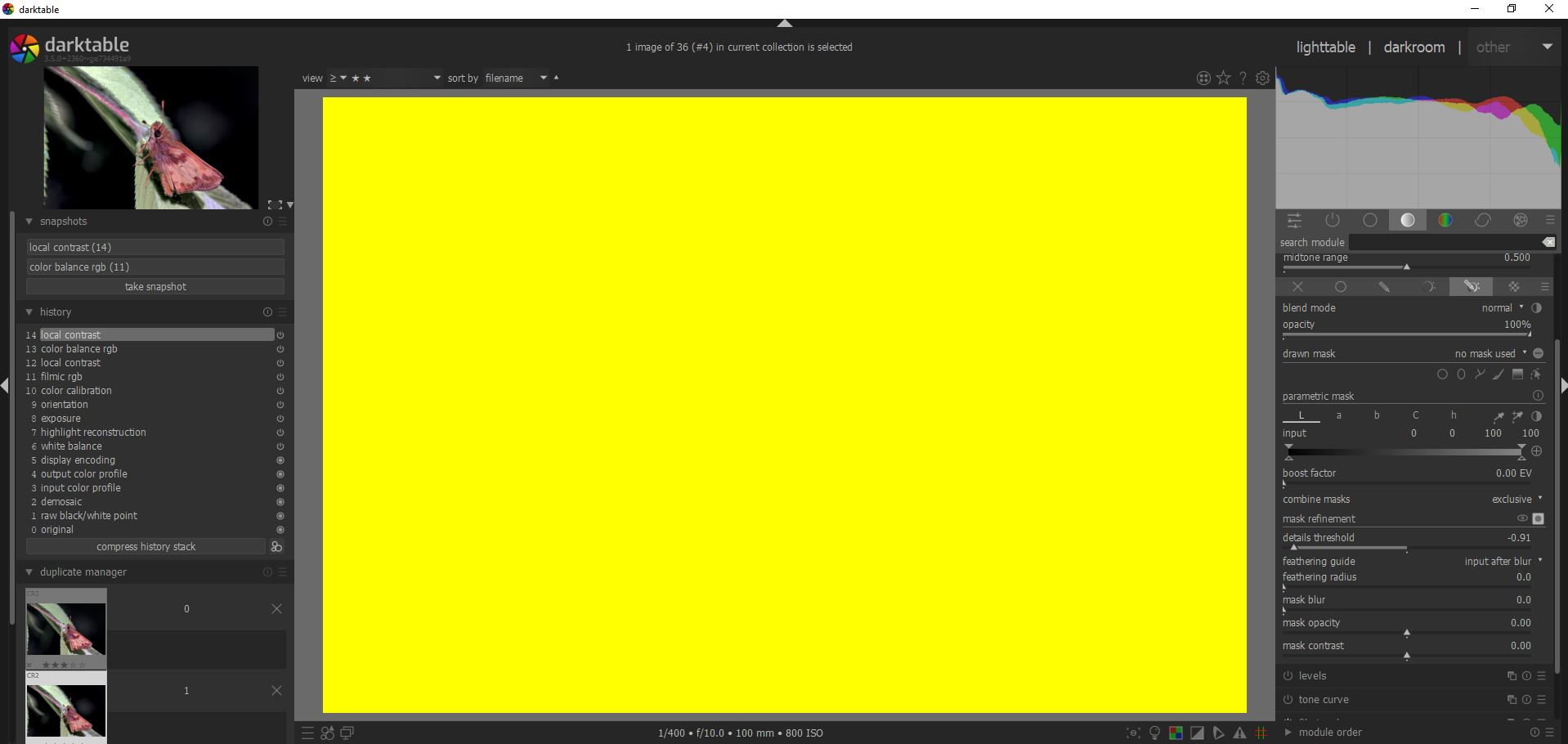1568x744 pixels.
Task: Open combine masks dropdown
Action: (x=1516, y=500)
